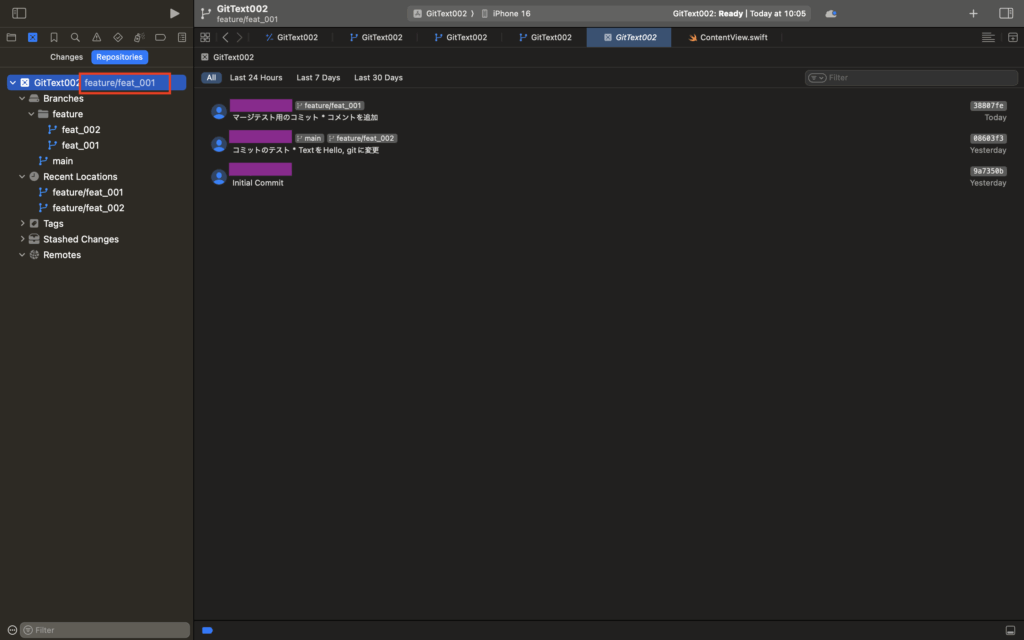This screenshot has width=1024, height=640.
Task: Expand the Tags group
Action: (x=22, y=223)
